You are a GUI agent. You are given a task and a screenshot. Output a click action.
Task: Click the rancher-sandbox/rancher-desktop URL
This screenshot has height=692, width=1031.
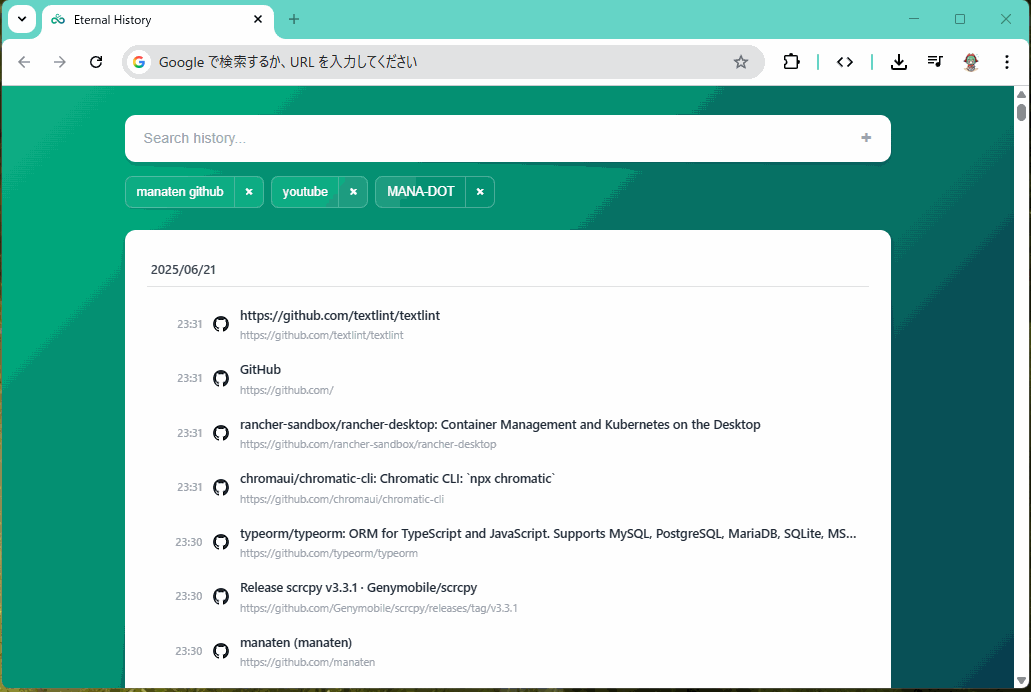[x=368, y=445]
